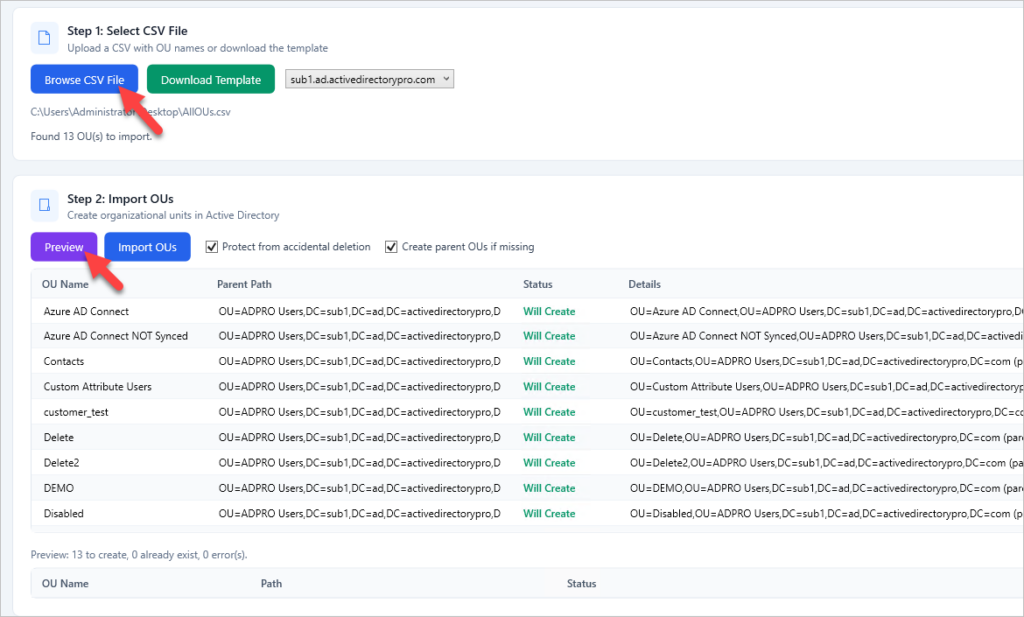Click Parent Path cell of Custom Attribute Users row
The width and height of the screenshot is (1024, 617).
click(360, 387)
